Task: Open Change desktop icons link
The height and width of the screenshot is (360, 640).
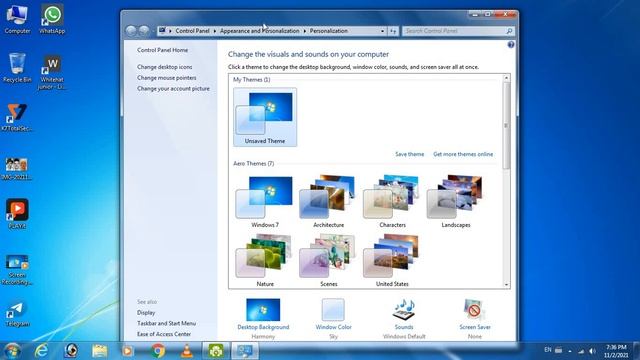Action: tap(164, 67)
